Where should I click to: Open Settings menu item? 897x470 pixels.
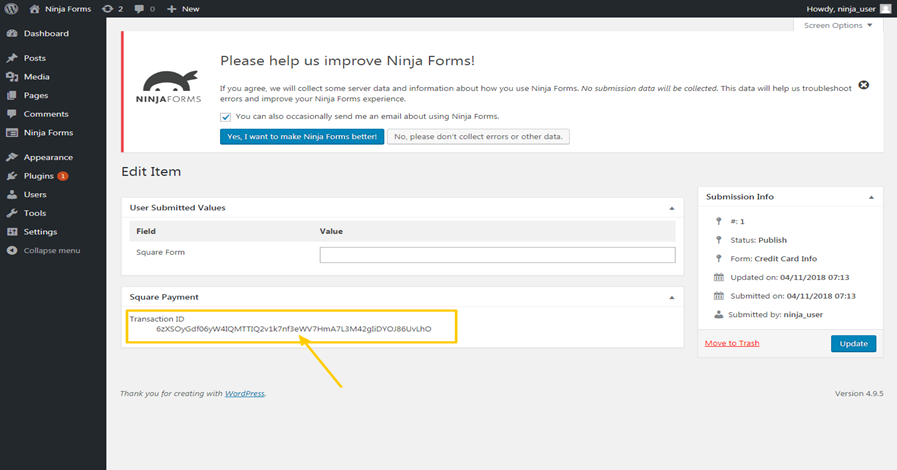click(x=40, y=232)
